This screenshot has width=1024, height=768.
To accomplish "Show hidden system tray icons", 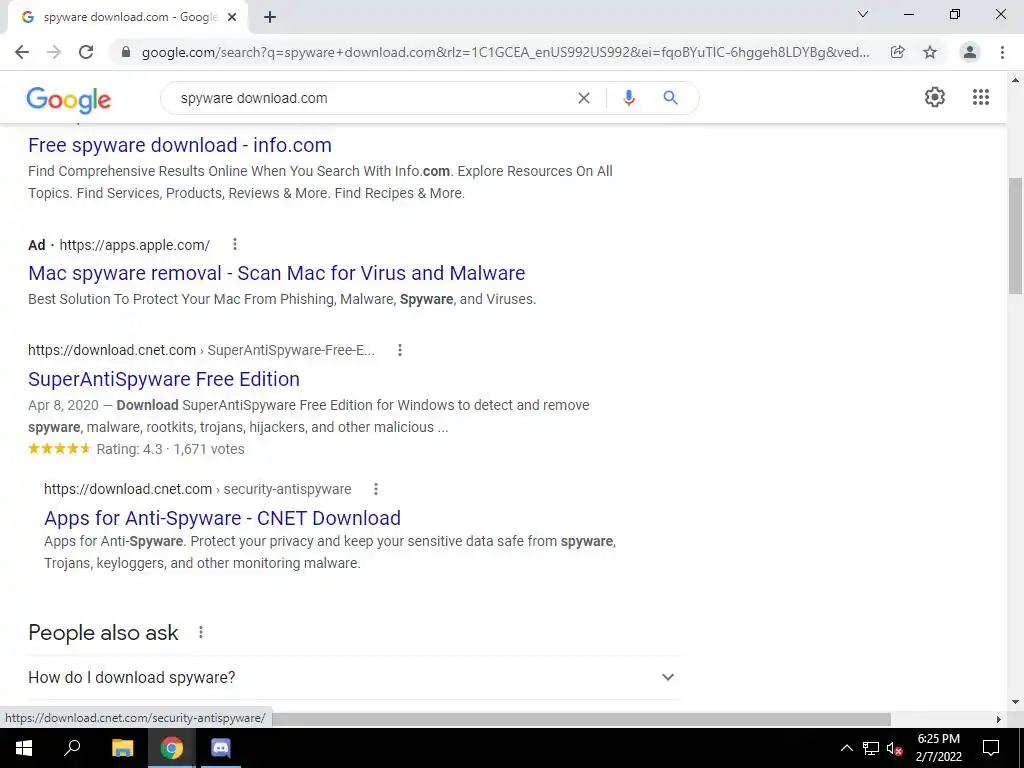I will pos(846,748).
